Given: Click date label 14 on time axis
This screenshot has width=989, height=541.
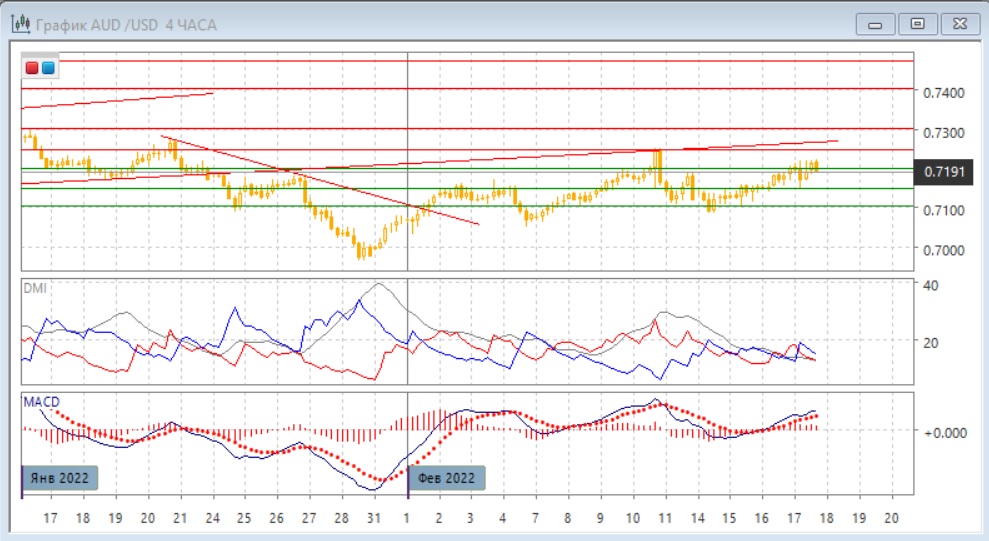Looking at the screenshot, I should [698, 518].
